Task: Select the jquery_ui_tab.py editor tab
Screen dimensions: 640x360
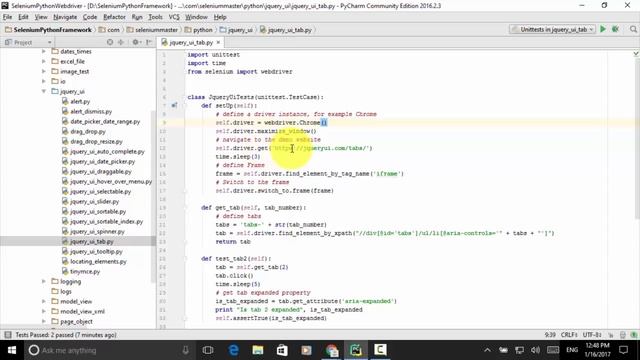Action: [191, 42]
